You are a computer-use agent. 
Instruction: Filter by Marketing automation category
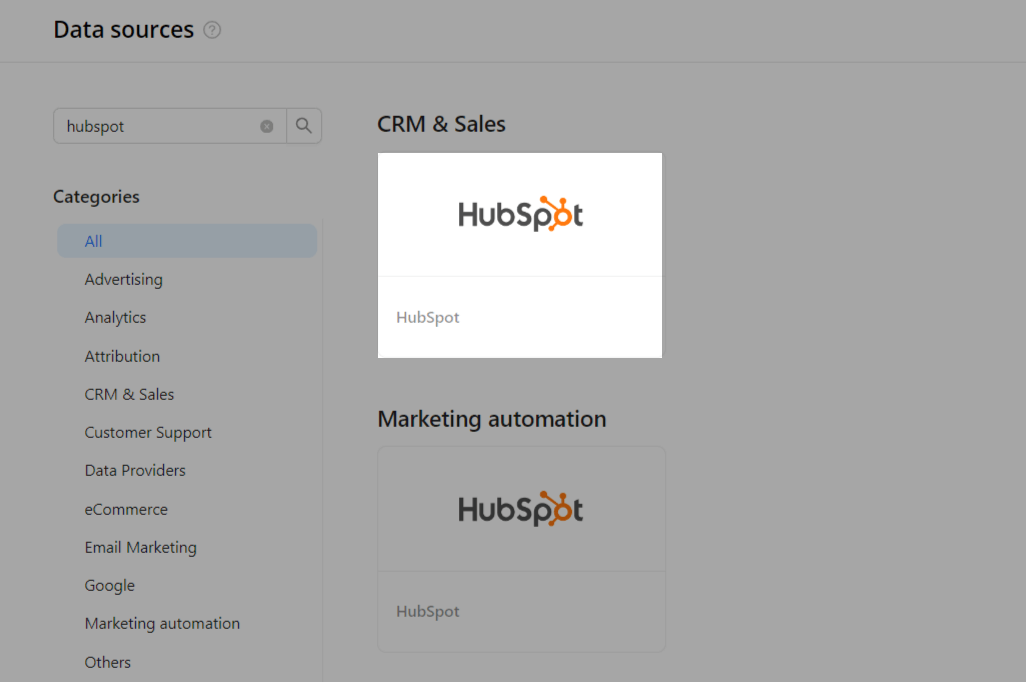162,624
